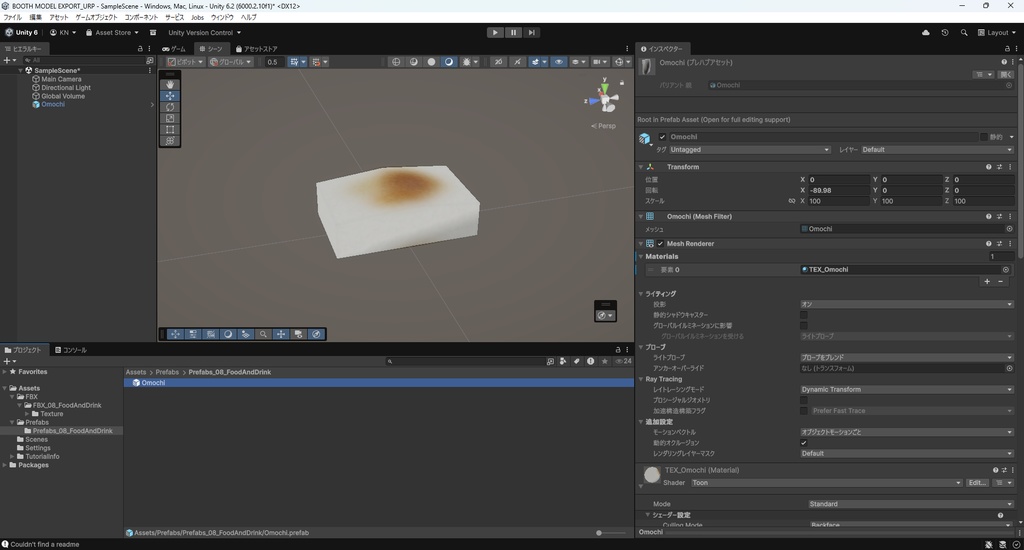Viewport: 1024px width, 550px height.
Task: Click the scene orientation gizmo
Action: click(602, 98)
